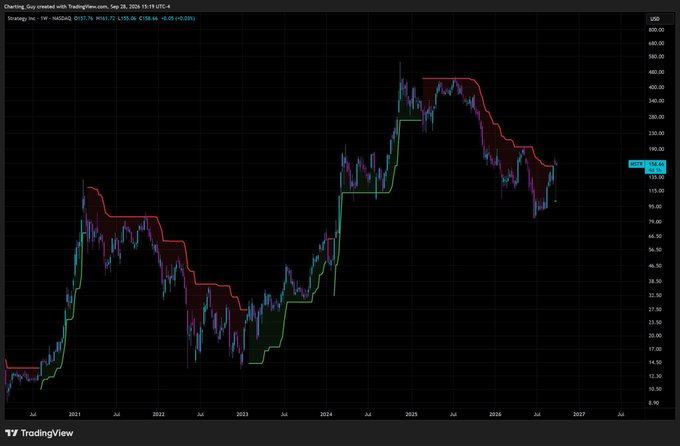The width and height of the screenshot is (680, 446).
Task: Click the 2027 time axis label
Action: [x=579, y=414]
